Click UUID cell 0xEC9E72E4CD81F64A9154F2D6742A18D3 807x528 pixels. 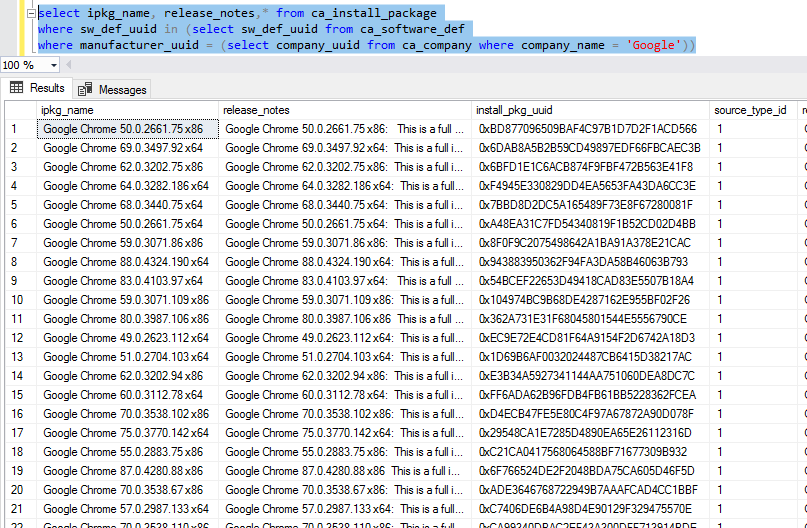tap(590, 338)
